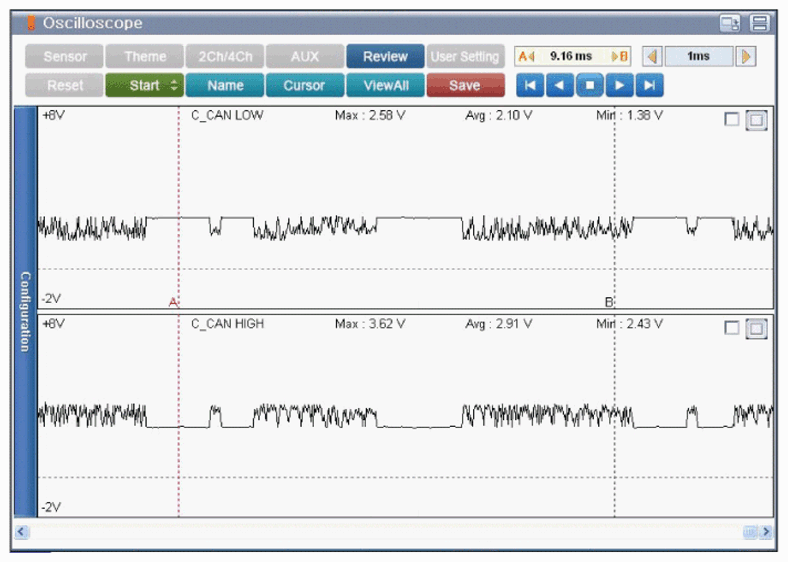Click the 9.16 ms cursor interval readout
The height and width of the screenshot is (562, 788).
(571, 56)
